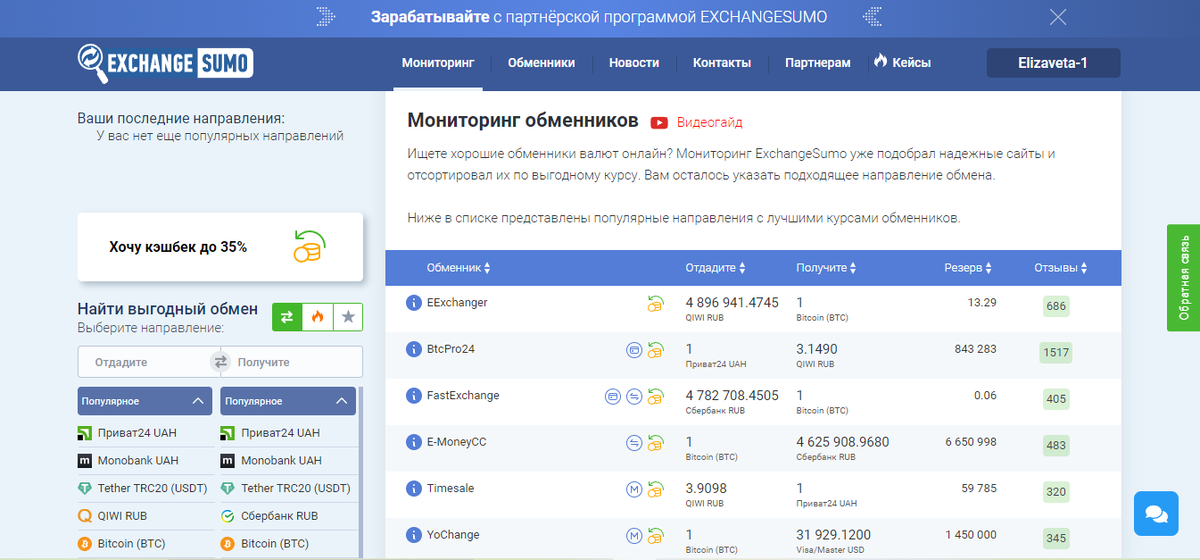This screenshot has width=1200, height=560.
Task: Sort the table by Отдадите column
Action: (x=715, y=268)
